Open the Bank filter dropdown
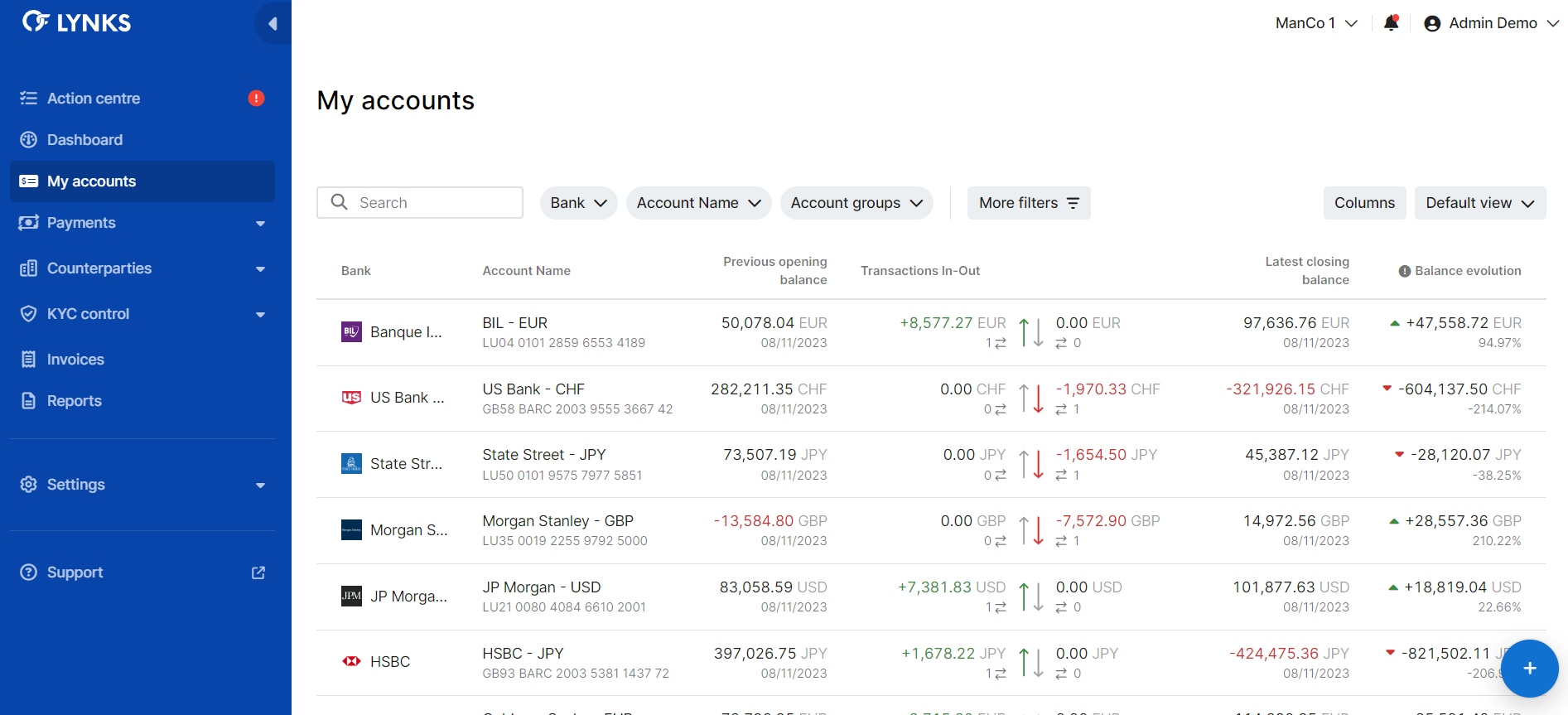This screenshot has width=1568, height=715. (578, 203)
